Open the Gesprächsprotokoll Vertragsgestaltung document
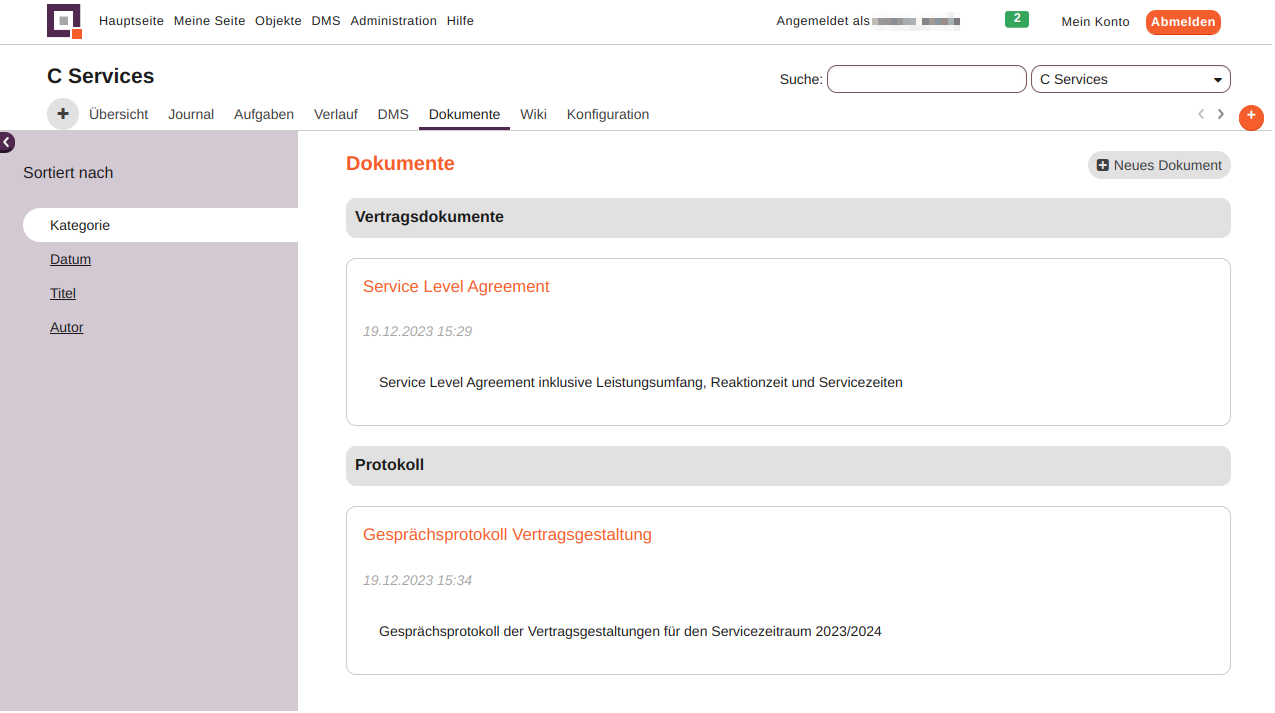This screenshot has width=1275, height=713. 507,534
